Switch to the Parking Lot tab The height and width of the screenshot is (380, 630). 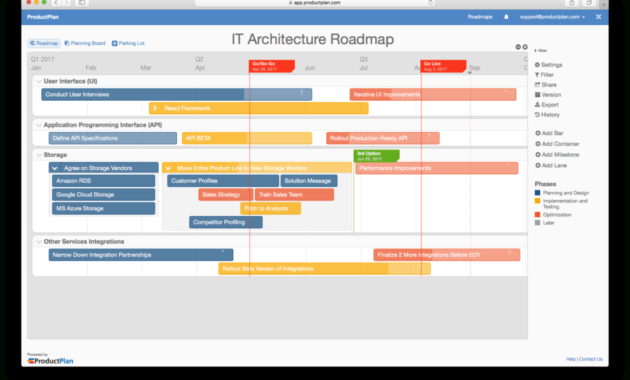click(128, 43)
